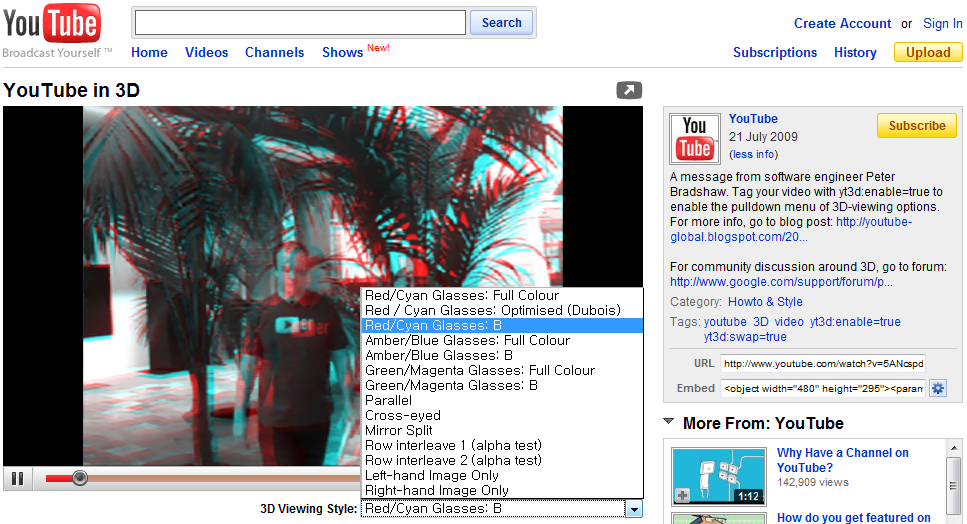Select Red / Cyan Glasses: Optimised (Dubois)
Screen dimensions: 967x524
point(502,310)
